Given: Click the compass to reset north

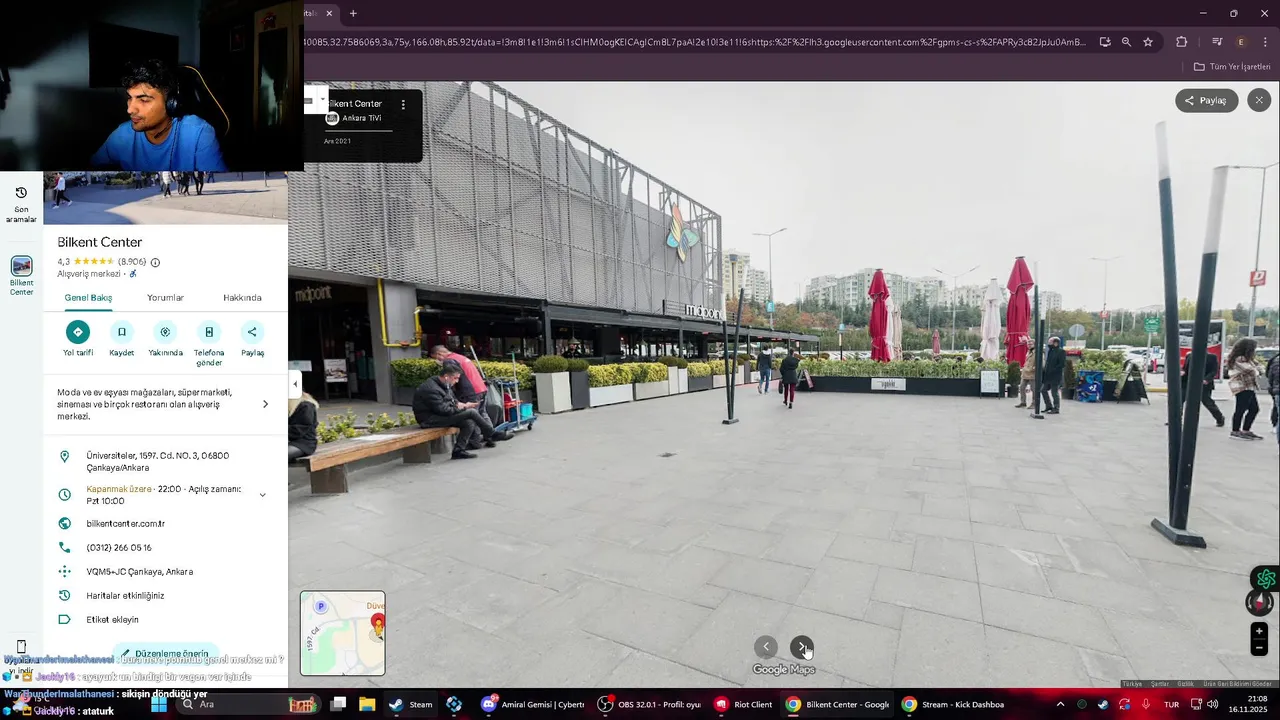Looking at the screenshot, I should tap(1259, 603).
